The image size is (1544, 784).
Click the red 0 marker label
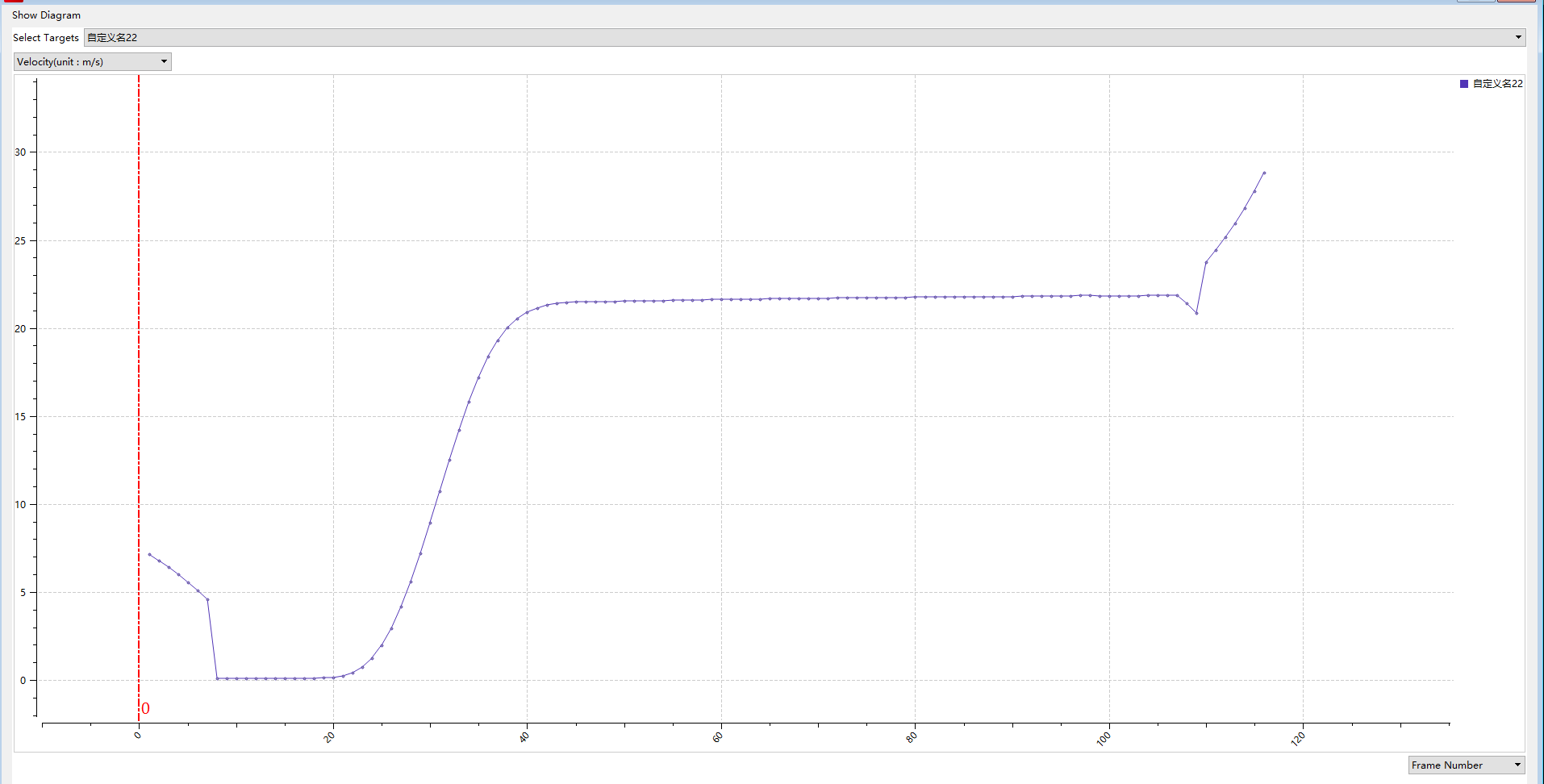pyautogui.click(x=145, y=709)
